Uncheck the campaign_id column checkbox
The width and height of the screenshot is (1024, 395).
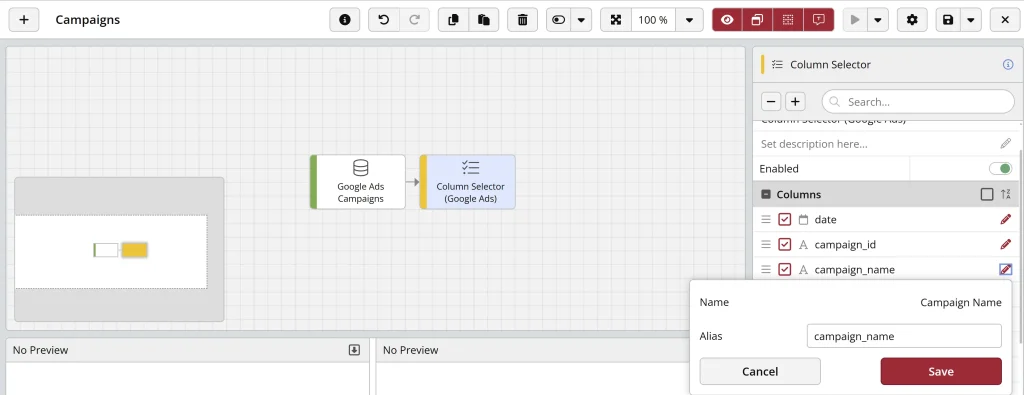coord(784,244)
